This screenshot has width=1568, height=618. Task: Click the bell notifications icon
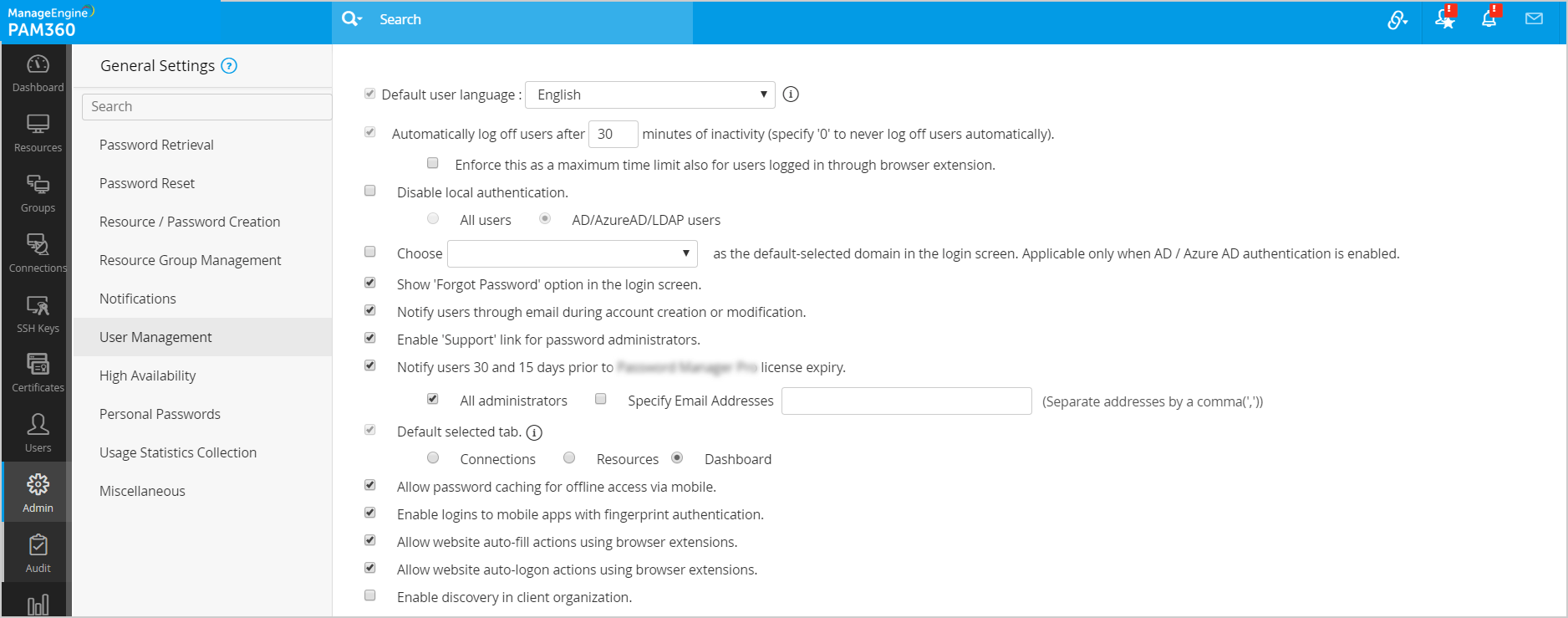tap(1489, 19)
